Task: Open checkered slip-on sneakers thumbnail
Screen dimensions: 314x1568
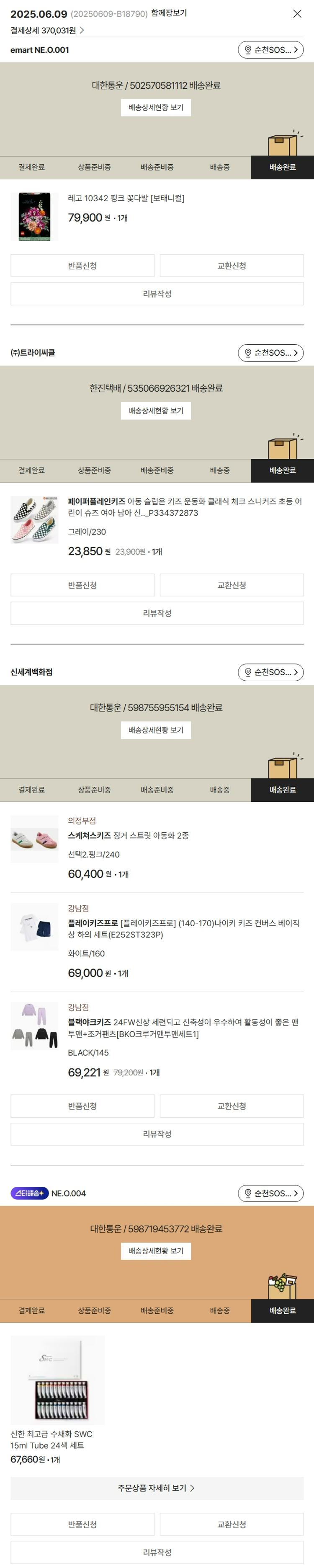Action: point(34,519)
